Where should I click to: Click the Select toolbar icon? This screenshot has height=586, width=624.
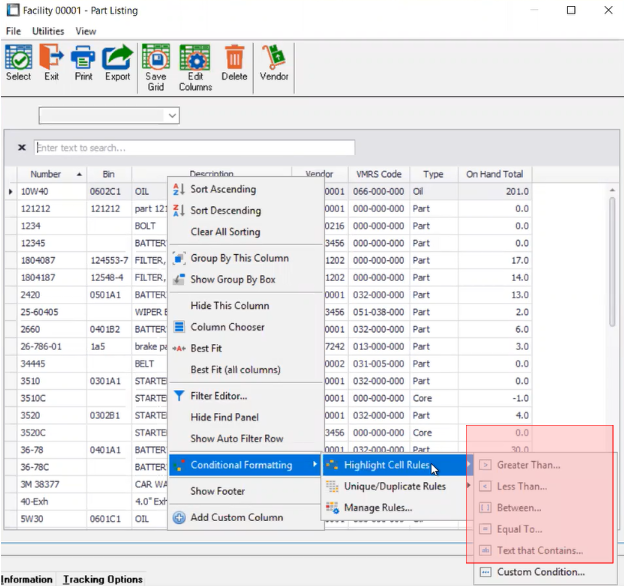18,62
